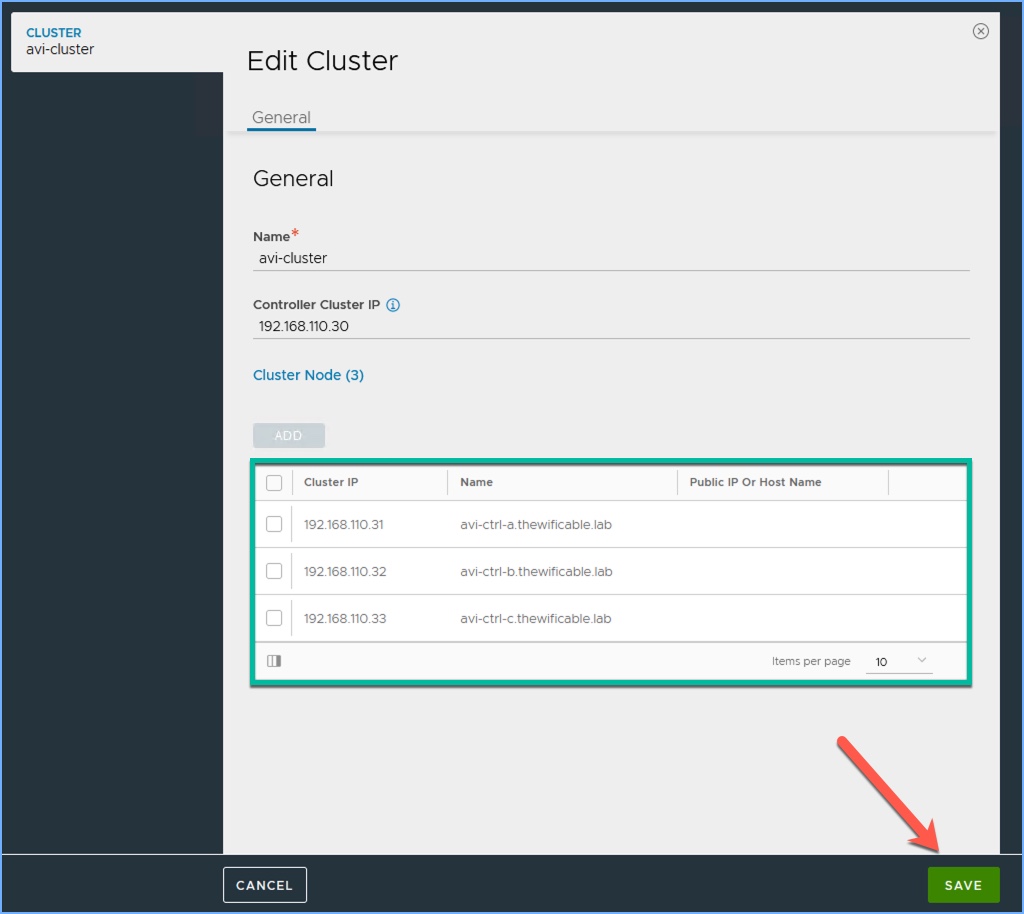The image size is (1024, 914).
Task: Close the Edit Cluster dialog
Action: 980,31
